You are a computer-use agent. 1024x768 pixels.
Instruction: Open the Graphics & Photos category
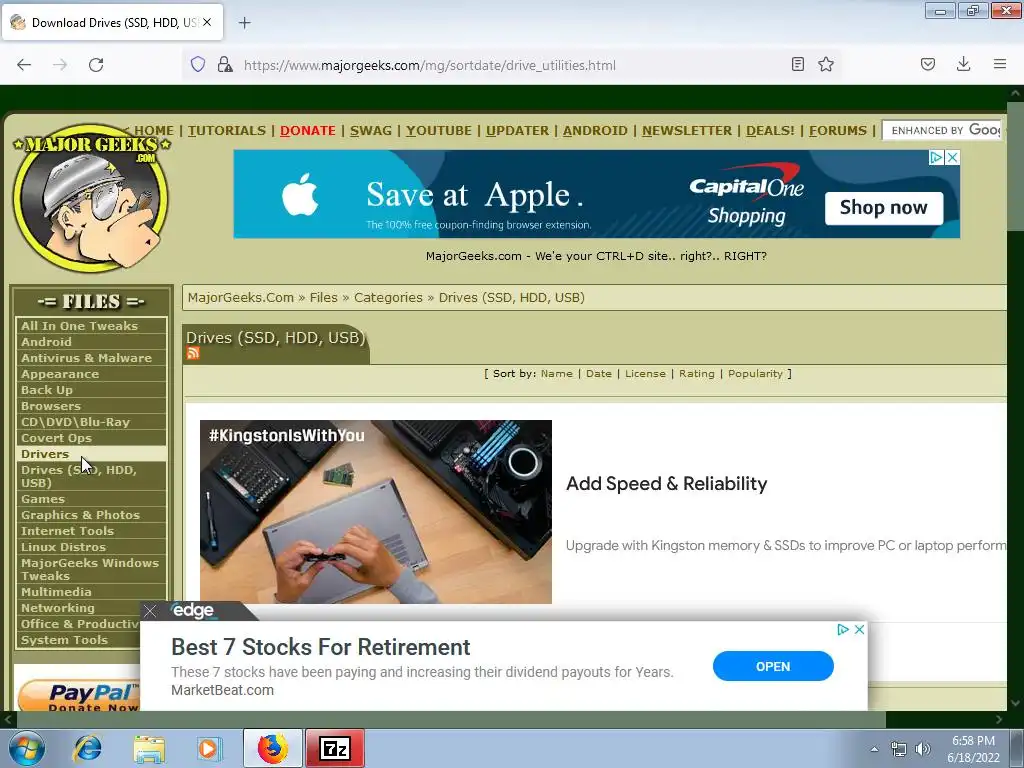91,515
